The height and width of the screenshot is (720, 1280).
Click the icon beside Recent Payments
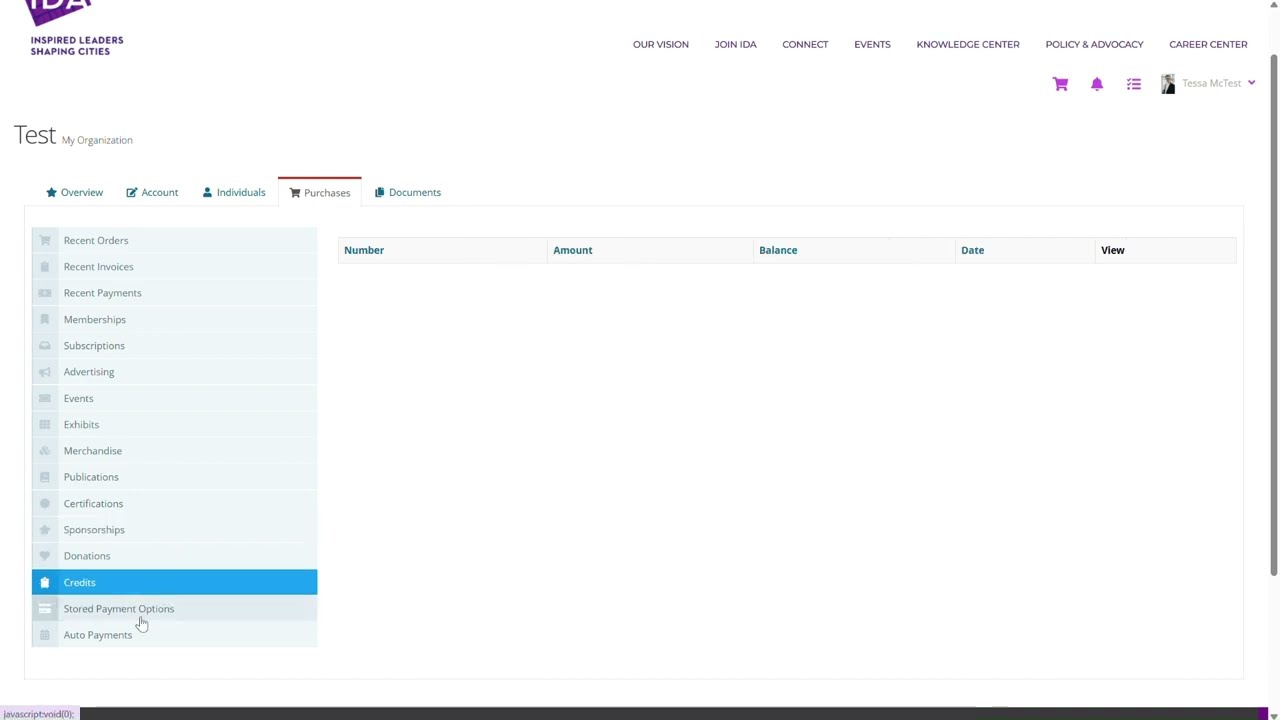[x=44, y=293]
